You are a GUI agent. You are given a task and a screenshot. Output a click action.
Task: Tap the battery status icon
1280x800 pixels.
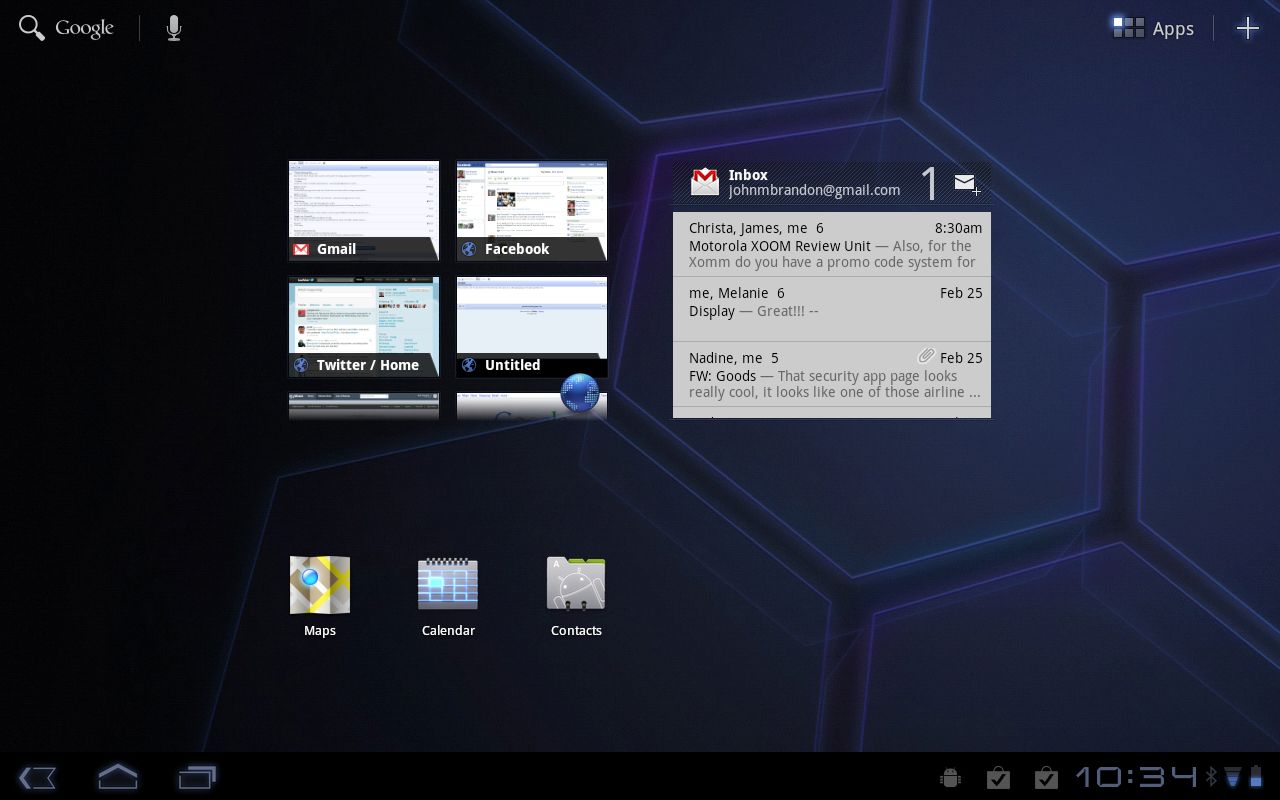pyautogui.click(x=1256, y=777)
